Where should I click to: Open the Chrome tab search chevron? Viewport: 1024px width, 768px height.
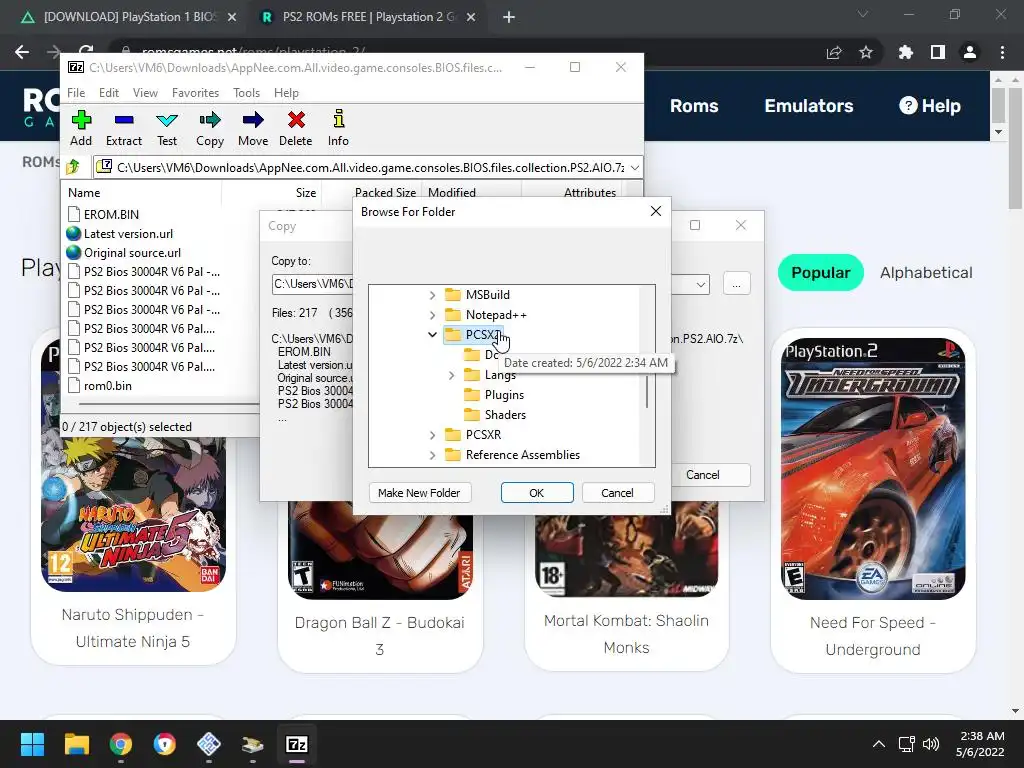863,14
